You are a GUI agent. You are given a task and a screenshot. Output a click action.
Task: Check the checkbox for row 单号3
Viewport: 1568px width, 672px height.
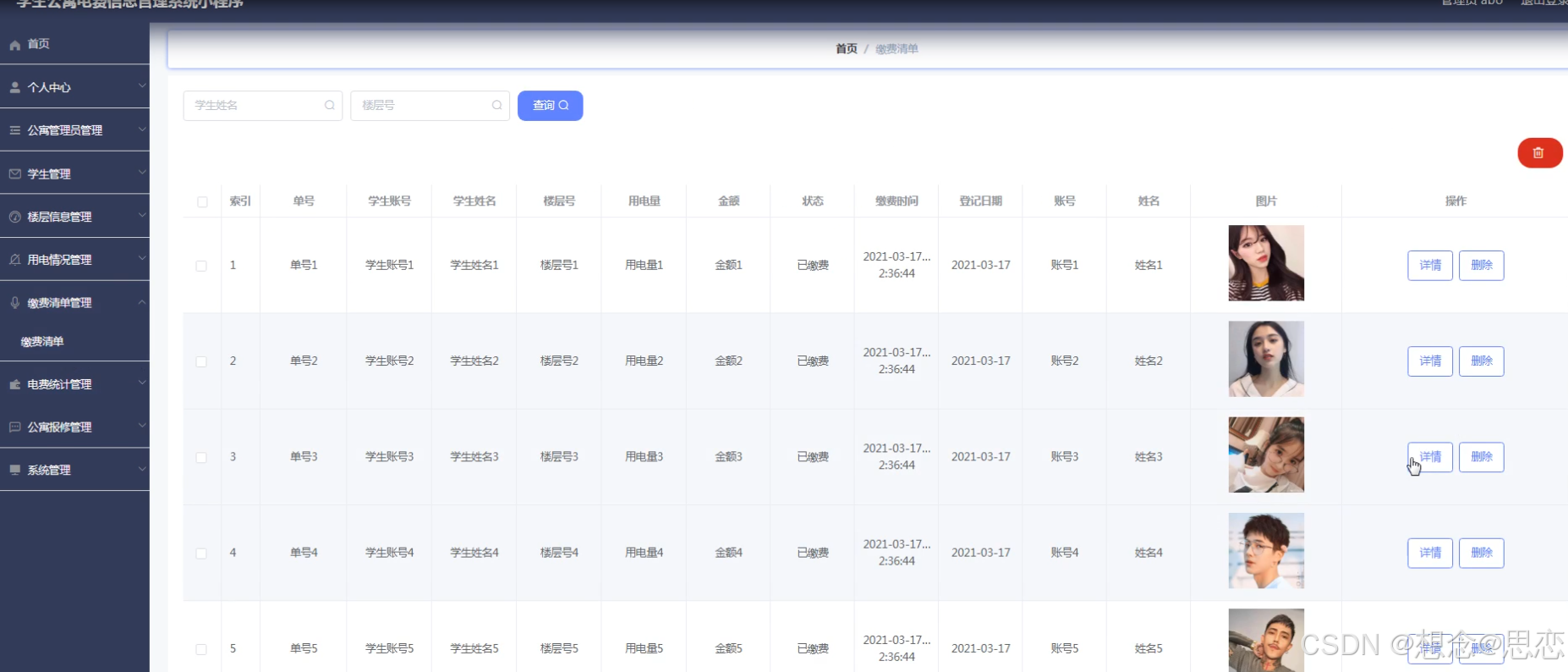(201, 457)
